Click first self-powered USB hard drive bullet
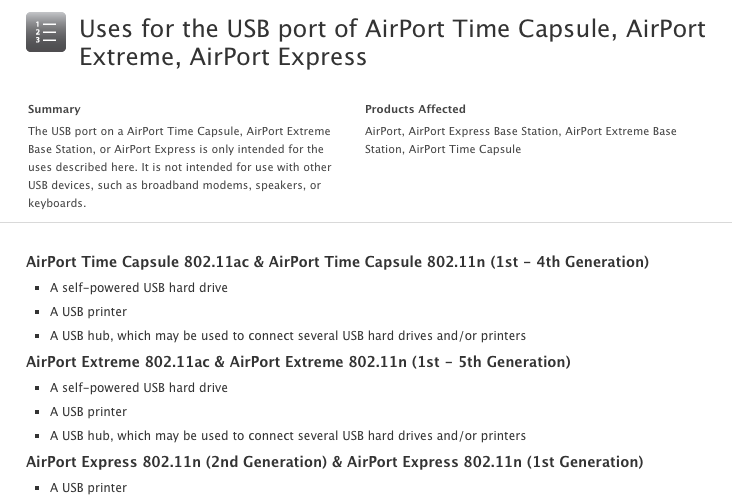This screenshot has height=501, width=732. click(x=139, y=288)
